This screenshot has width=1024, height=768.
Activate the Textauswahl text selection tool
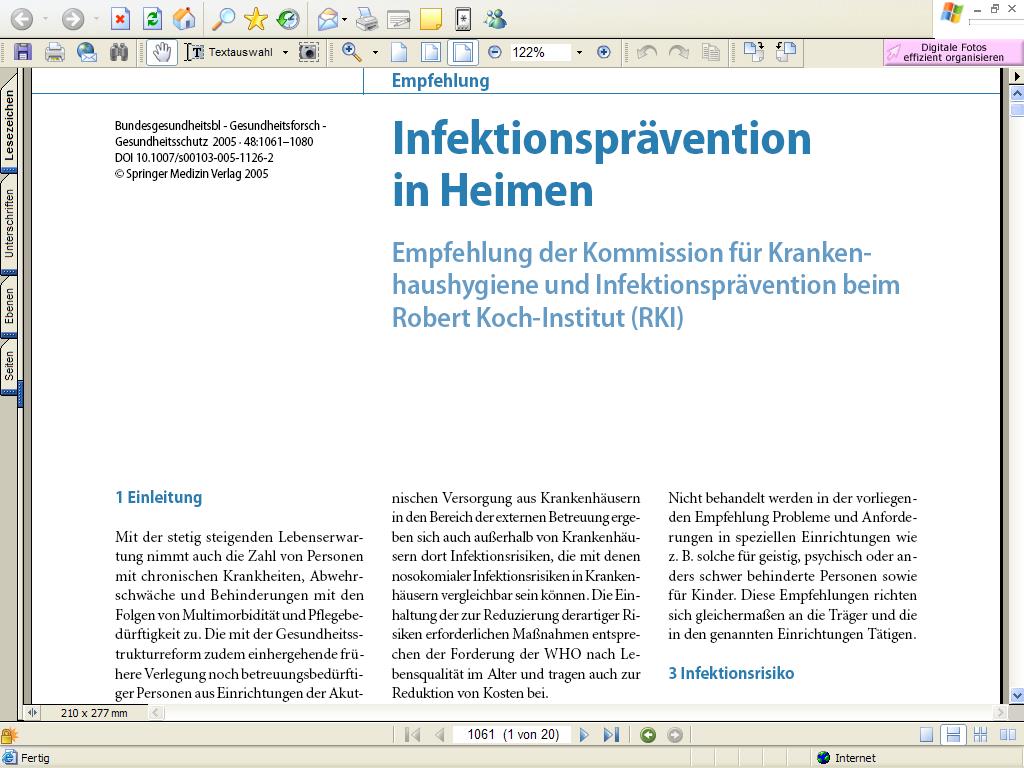pos(229,52)
